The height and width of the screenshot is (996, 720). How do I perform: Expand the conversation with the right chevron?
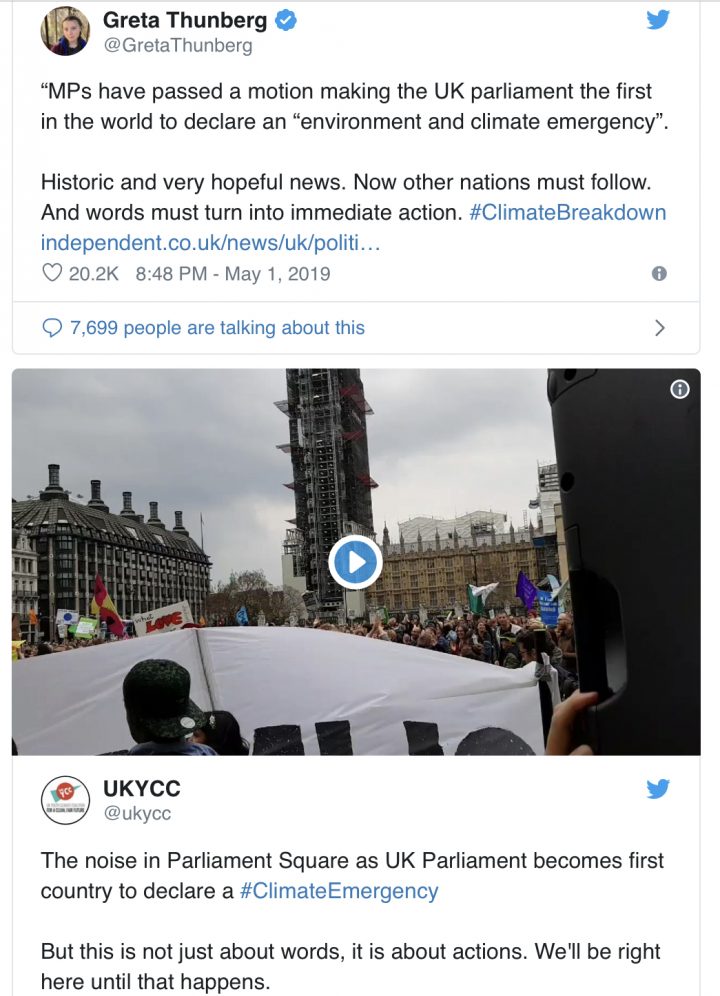click(x=659, y=328)
